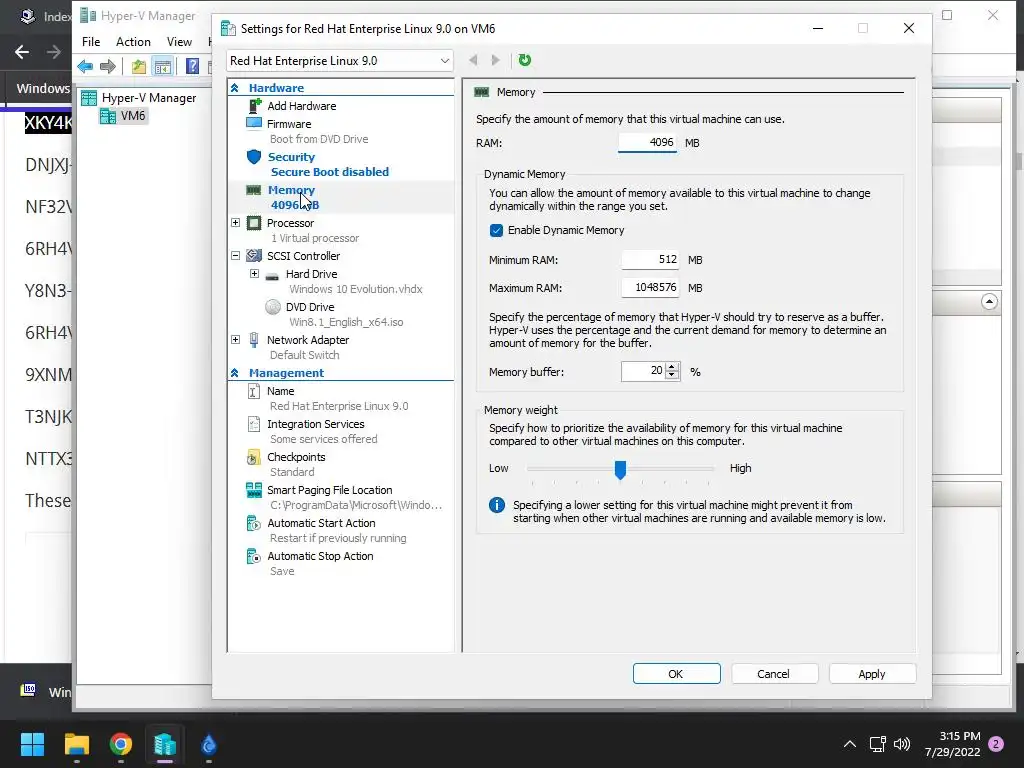Click the Apply button

coord(872,674)
